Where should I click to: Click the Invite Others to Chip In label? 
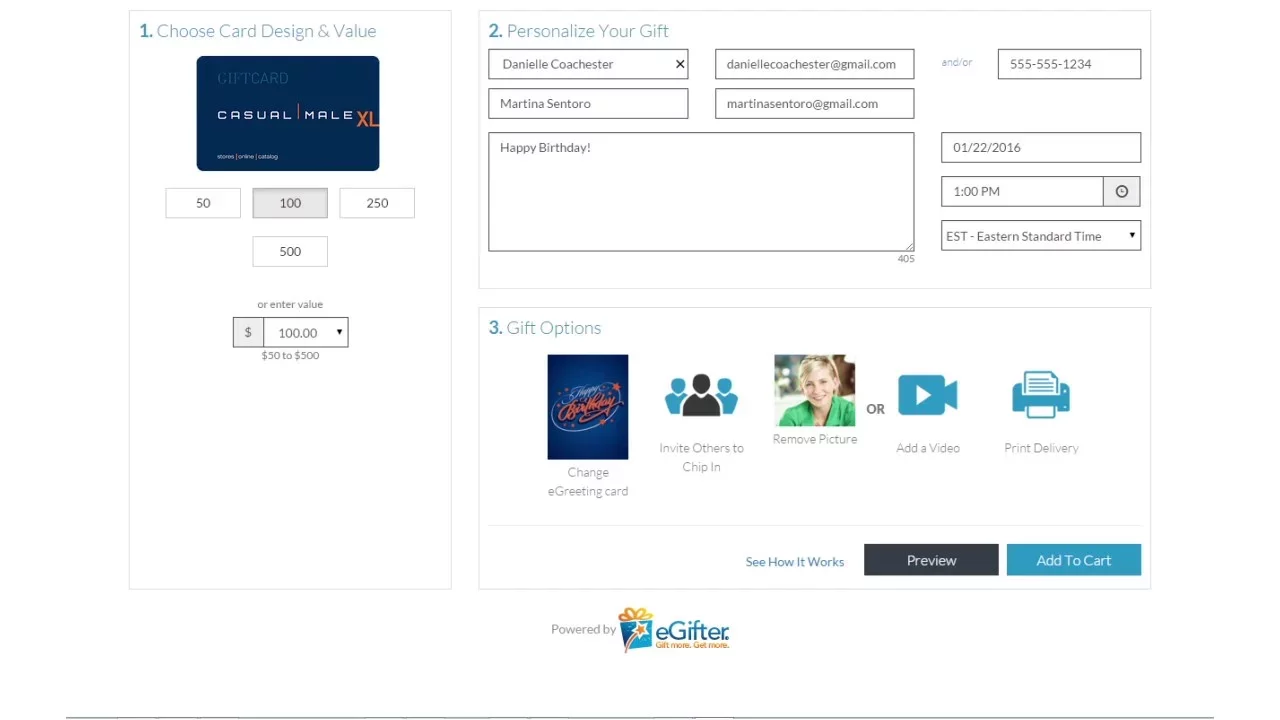(x=701, y=457)
